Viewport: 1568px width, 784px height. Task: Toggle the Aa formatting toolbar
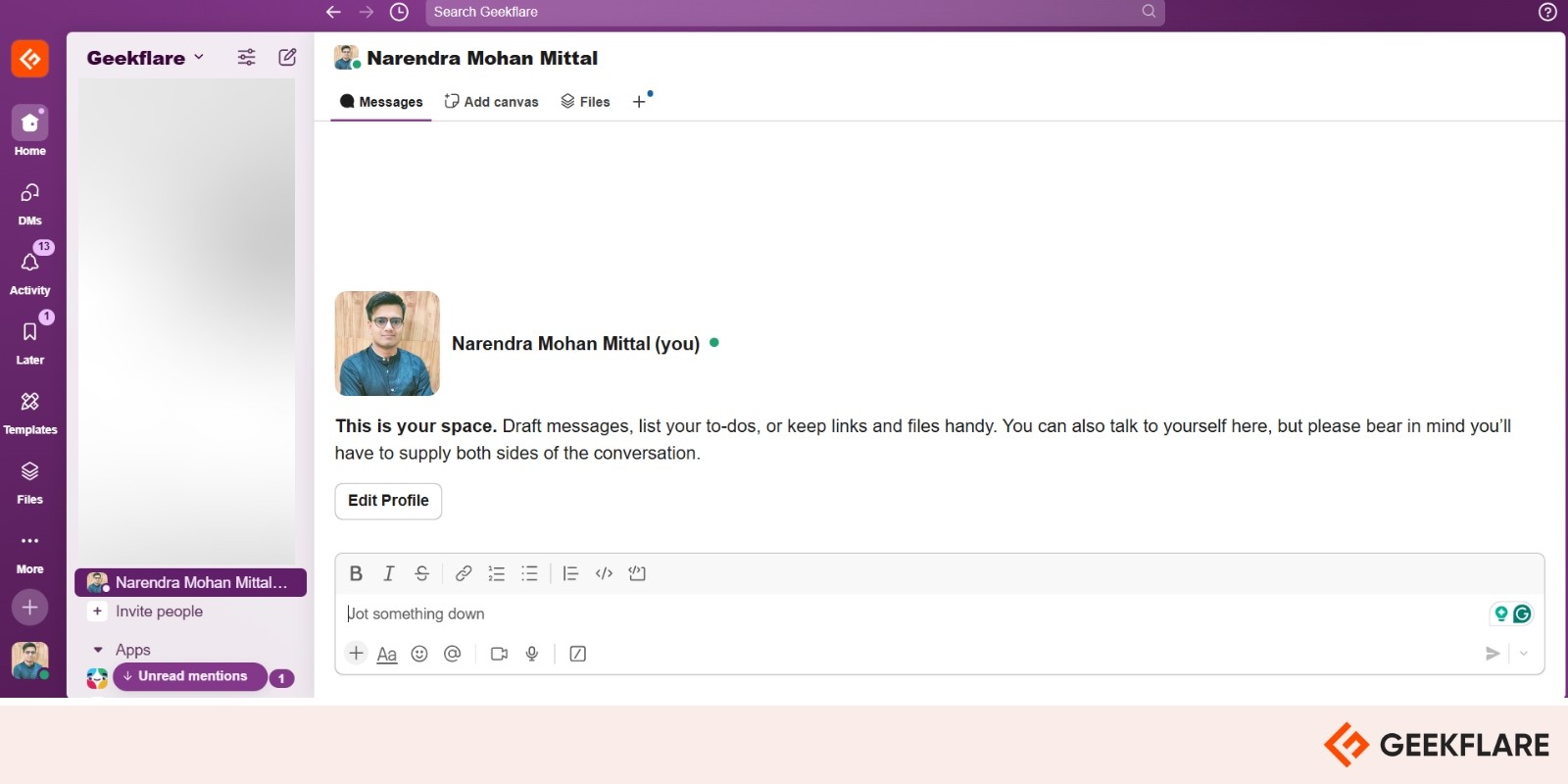pyautogui.click(x=387, y=654)
